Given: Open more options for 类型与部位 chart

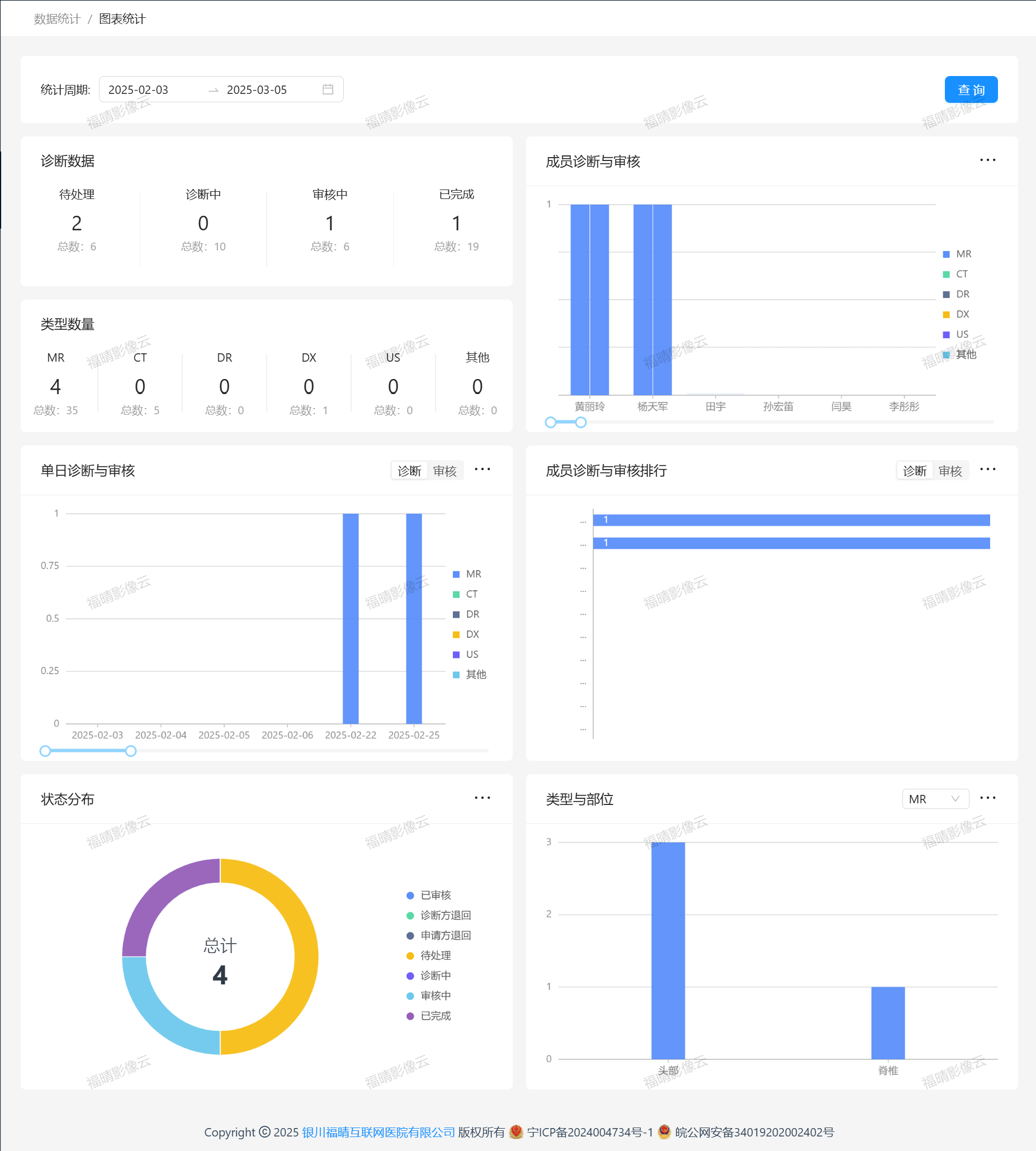Looking at the screenshot, I should 987,798.
